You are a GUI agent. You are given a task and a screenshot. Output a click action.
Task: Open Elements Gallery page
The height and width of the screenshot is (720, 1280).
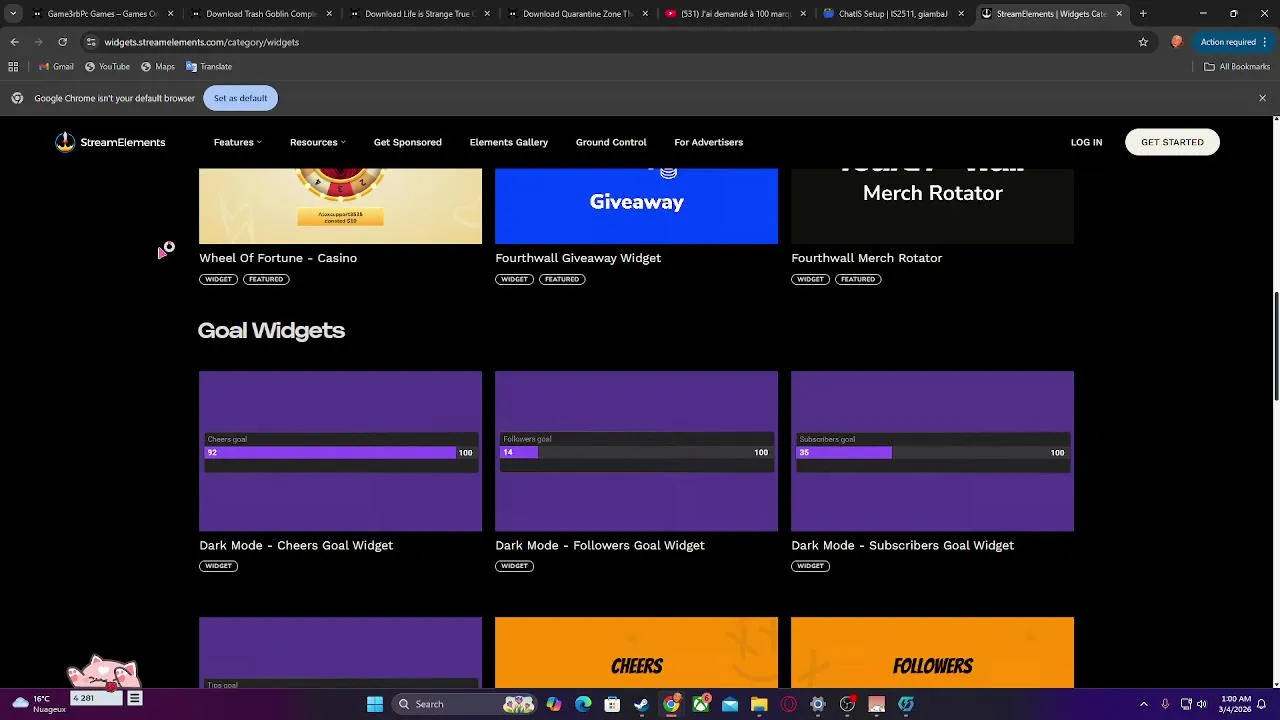(508, 142)
